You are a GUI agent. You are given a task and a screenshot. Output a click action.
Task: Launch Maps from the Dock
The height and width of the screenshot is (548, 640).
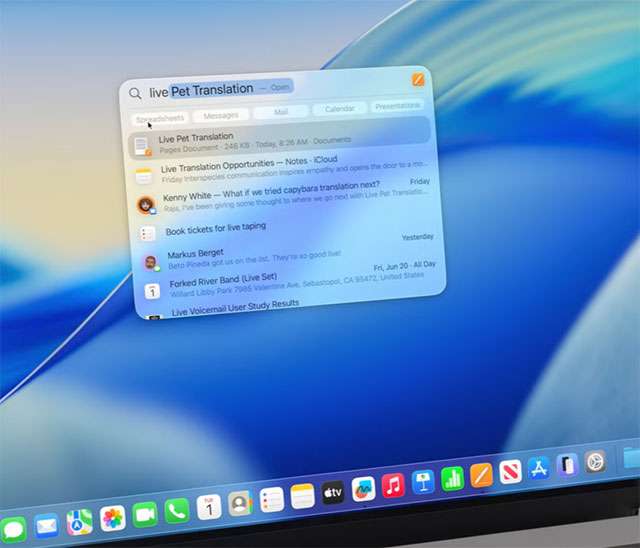pos(79,522)
